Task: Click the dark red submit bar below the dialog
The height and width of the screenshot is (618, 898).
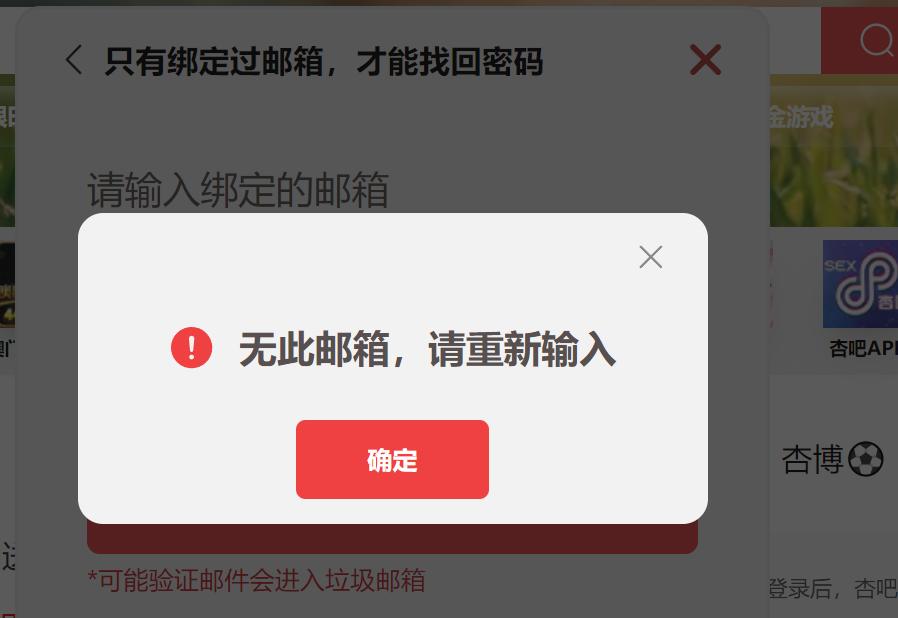Action: pos(392,539)
